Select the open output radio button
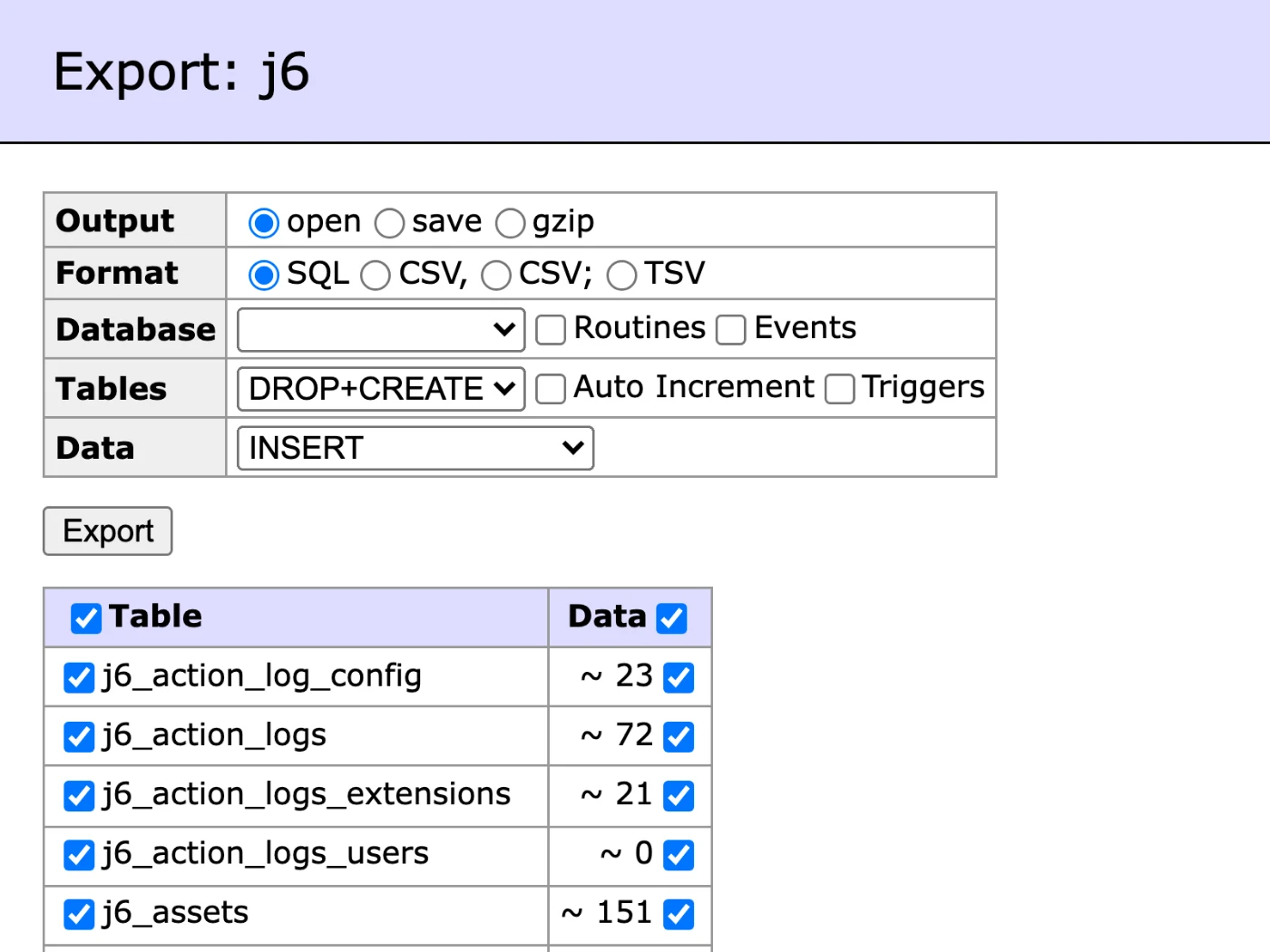The image size is (1270, 952). pos(264,223)
